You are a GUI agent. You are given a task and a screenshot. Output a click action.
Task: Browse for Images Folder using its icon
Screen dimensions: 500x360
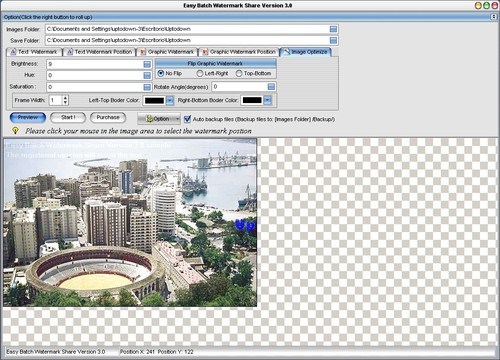coord(333,29)
